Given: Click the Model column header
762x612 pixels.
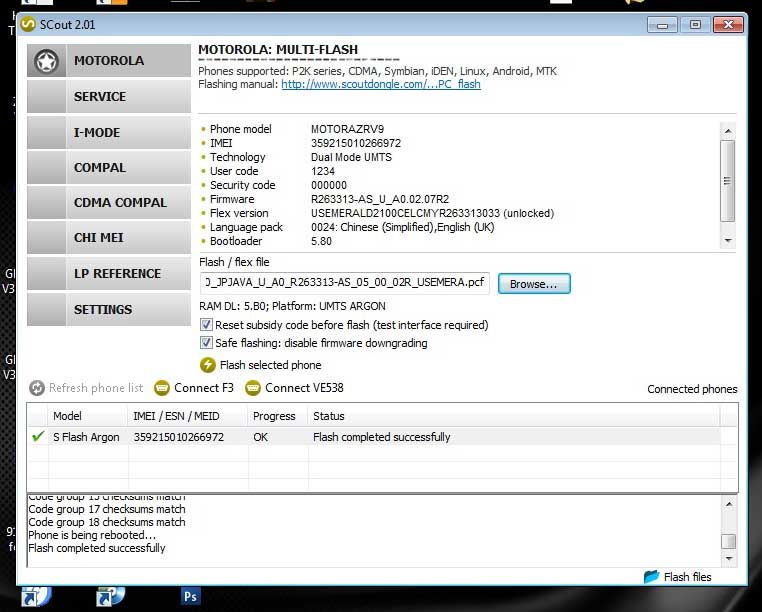Looking at the screenshot, I should pyautogui.click(x=87, y=416).
